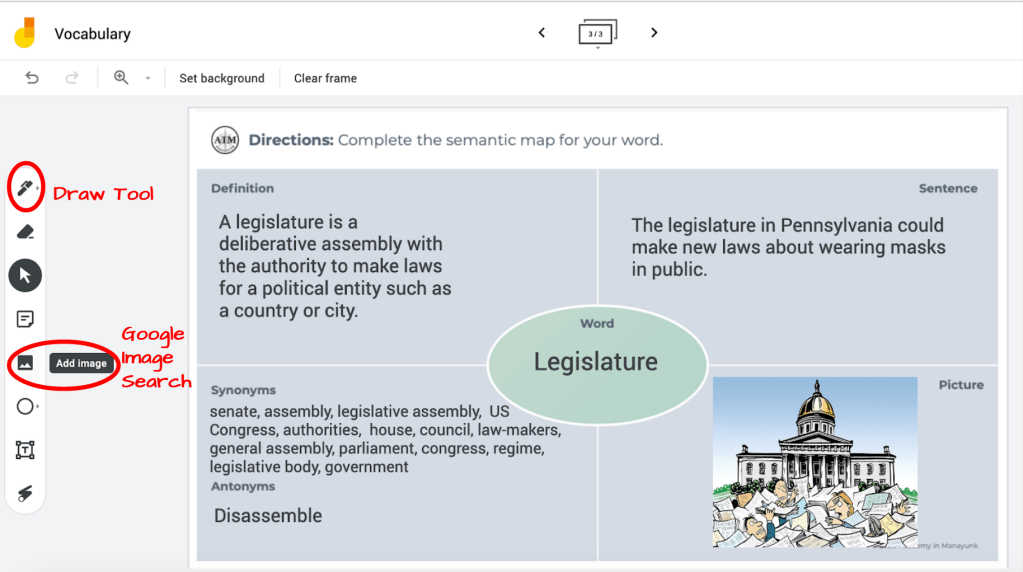The height and width of the screenshot is (572, 1023).
Task: Click the Redo arrow
Action: pos(72,78)
